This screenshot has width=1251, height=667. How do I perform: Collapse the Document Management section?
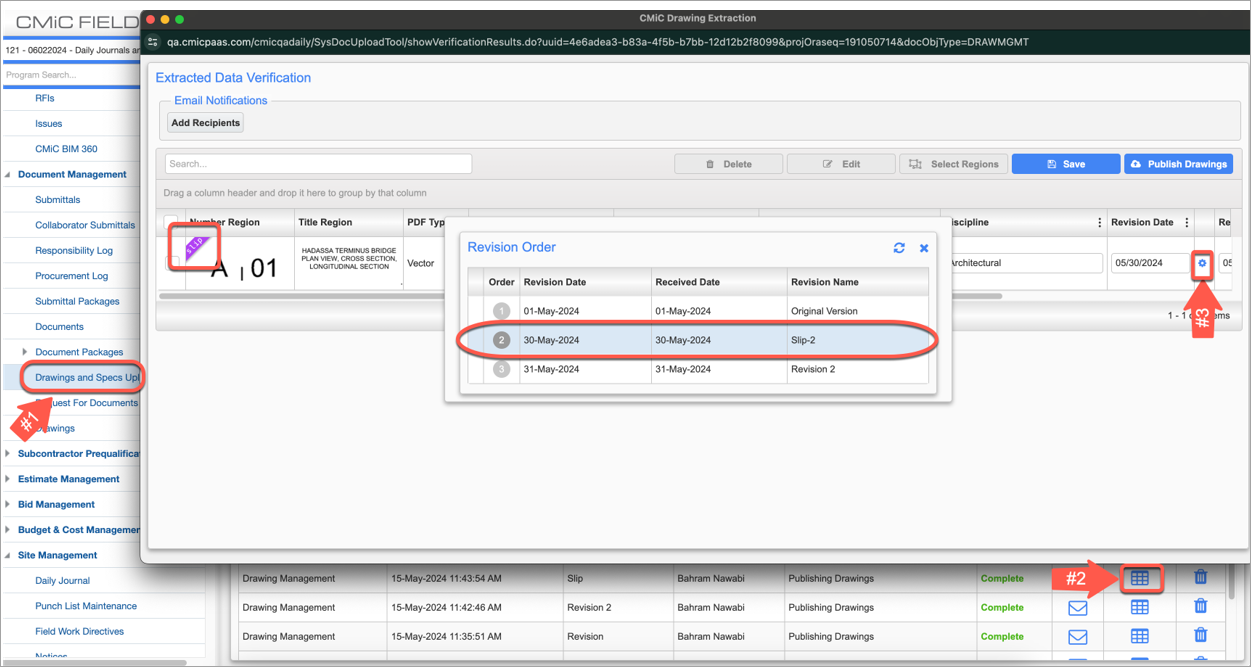8,175
